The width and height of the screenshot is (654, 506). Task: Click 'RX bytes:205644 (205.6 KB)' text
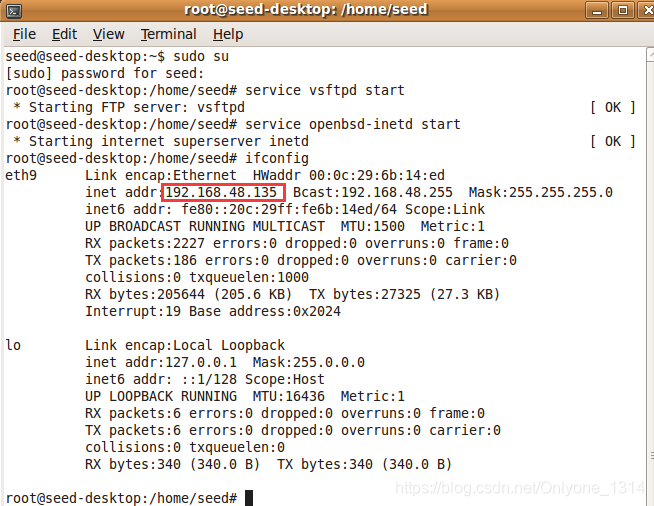pos(189,295)
